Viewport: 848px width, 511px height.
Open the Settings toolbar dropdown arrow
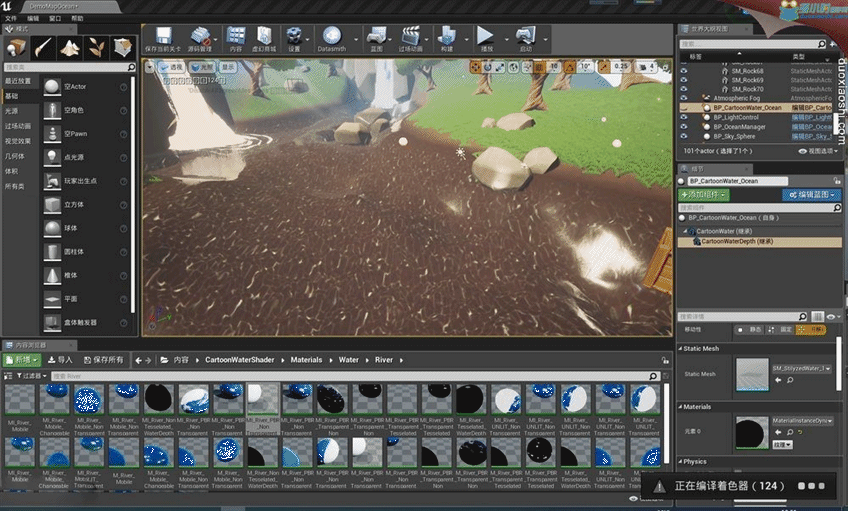[x=308, y=39]
